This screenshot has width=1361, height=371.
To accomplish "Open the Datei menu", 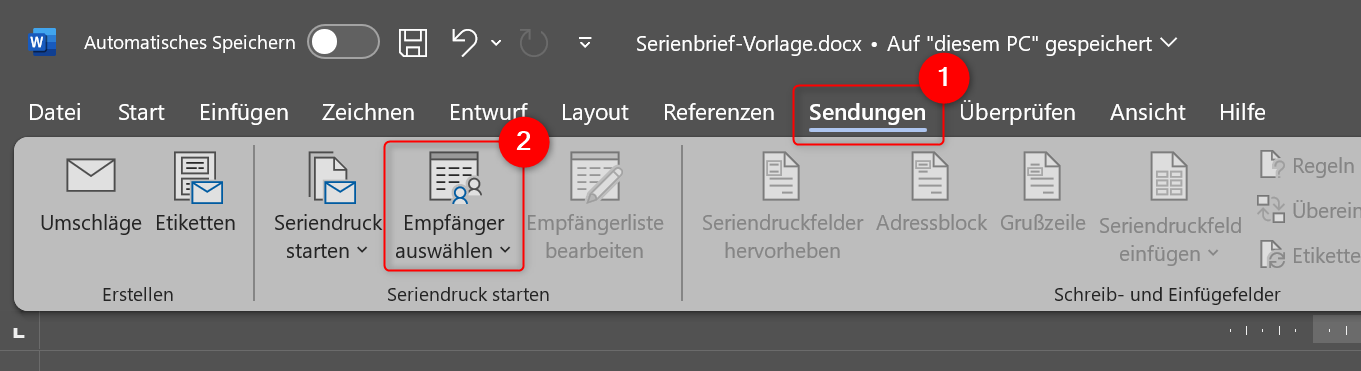I will pos(55,112).
